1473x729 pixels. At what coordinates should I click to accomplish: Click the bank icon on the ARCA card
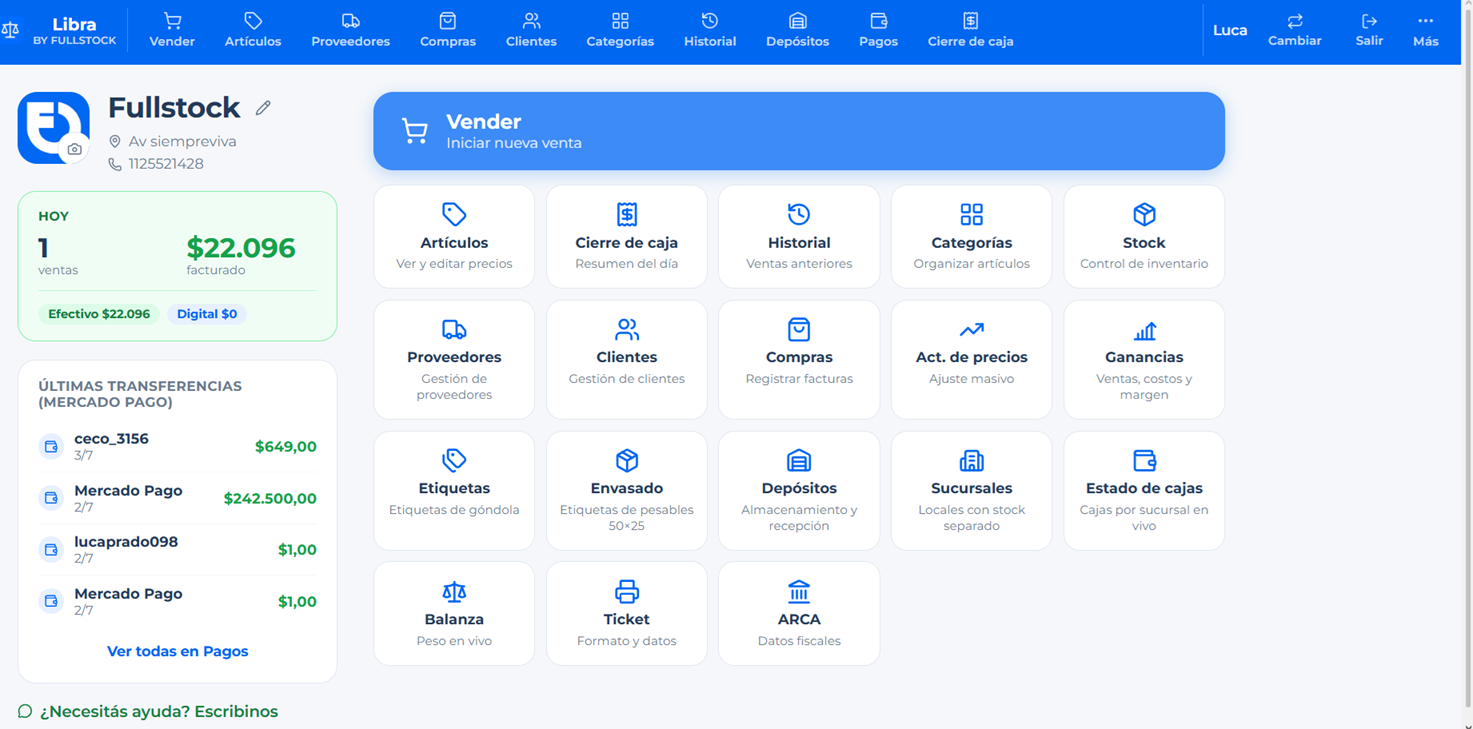tap(799, 591)
